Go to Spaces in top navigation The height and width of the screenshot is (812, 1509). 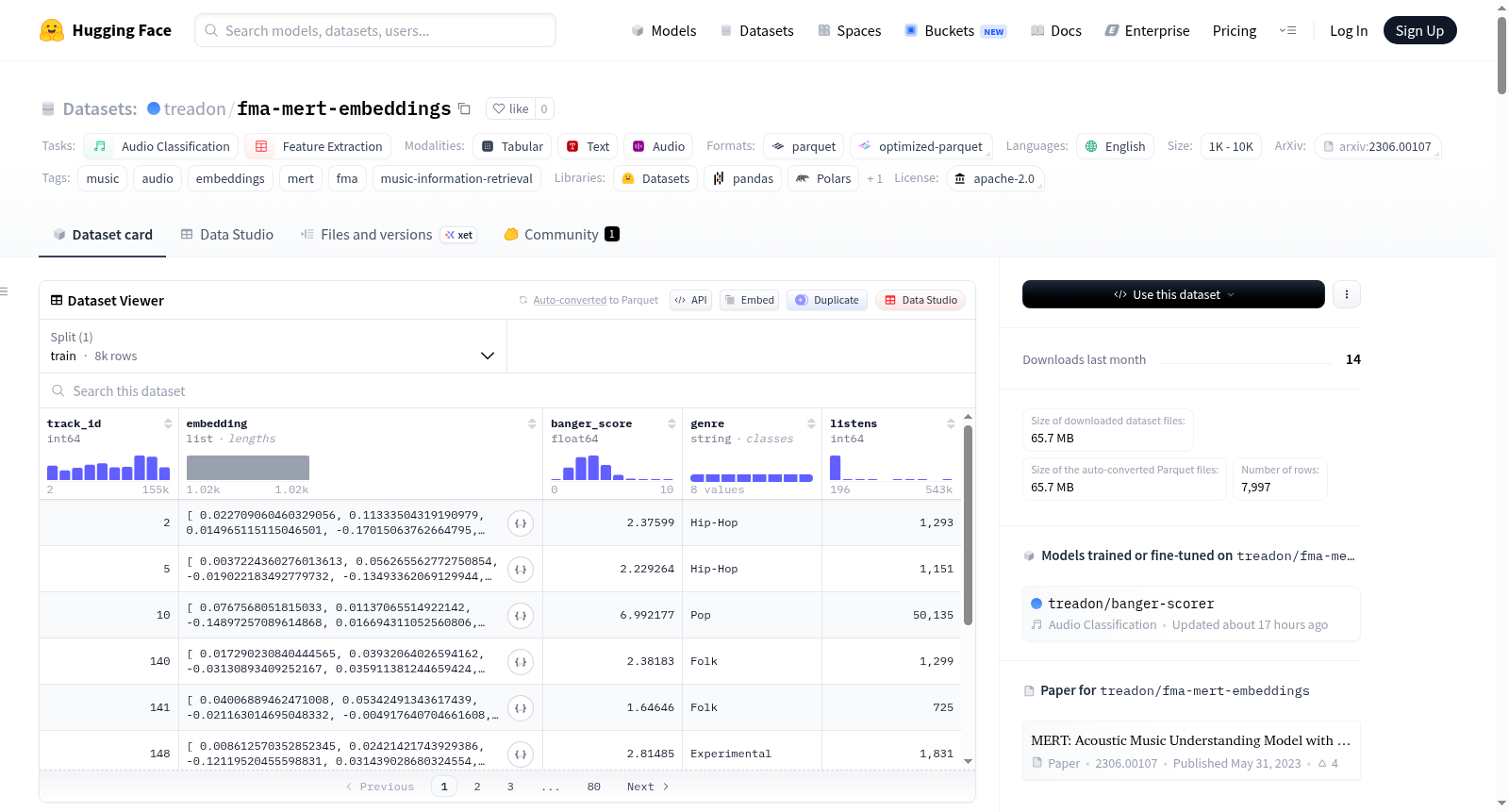(x=850, y=30)
